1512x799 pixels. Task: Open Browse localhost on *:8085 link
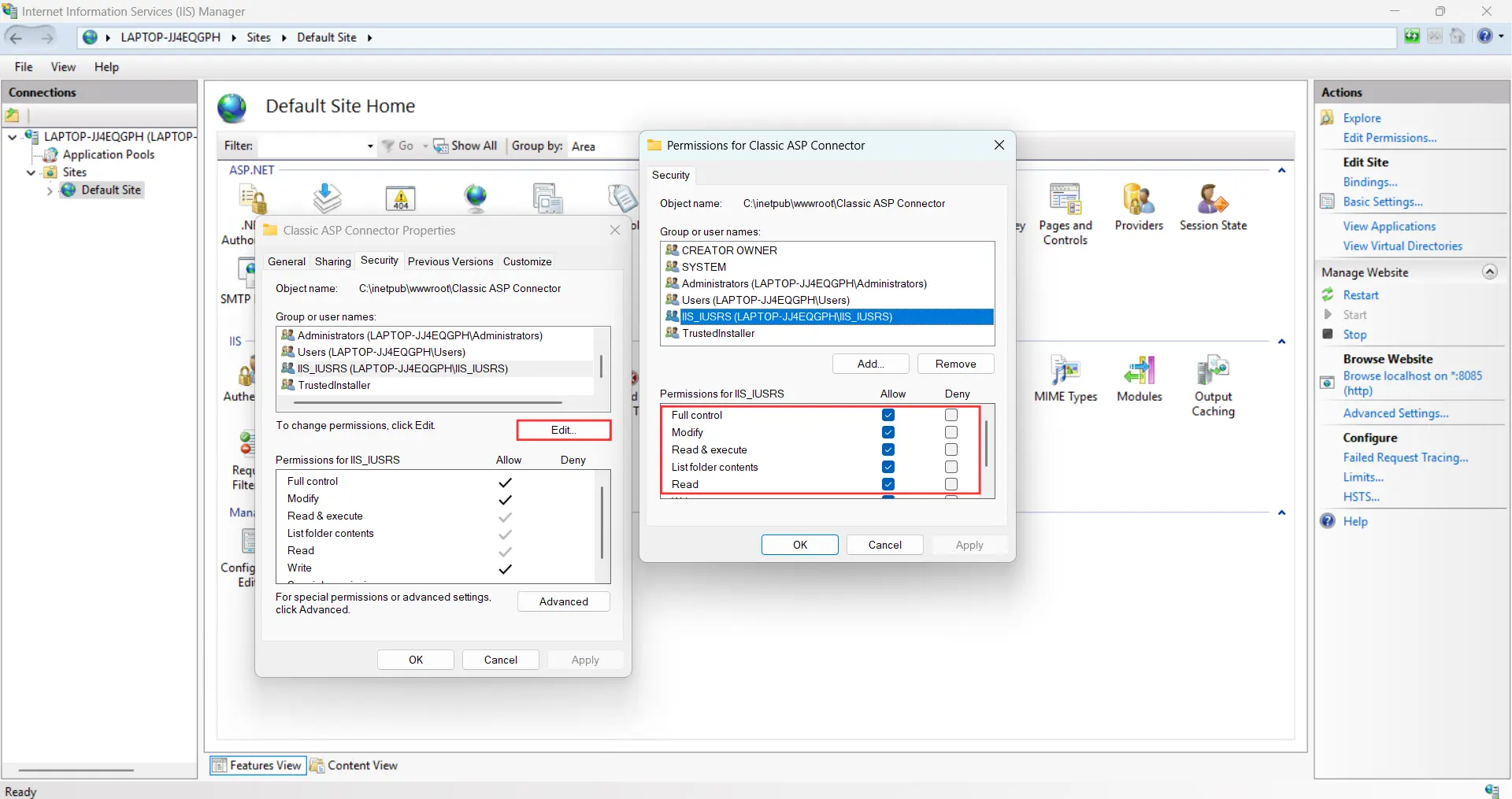pyautogui.click(x=1413, y=383)
